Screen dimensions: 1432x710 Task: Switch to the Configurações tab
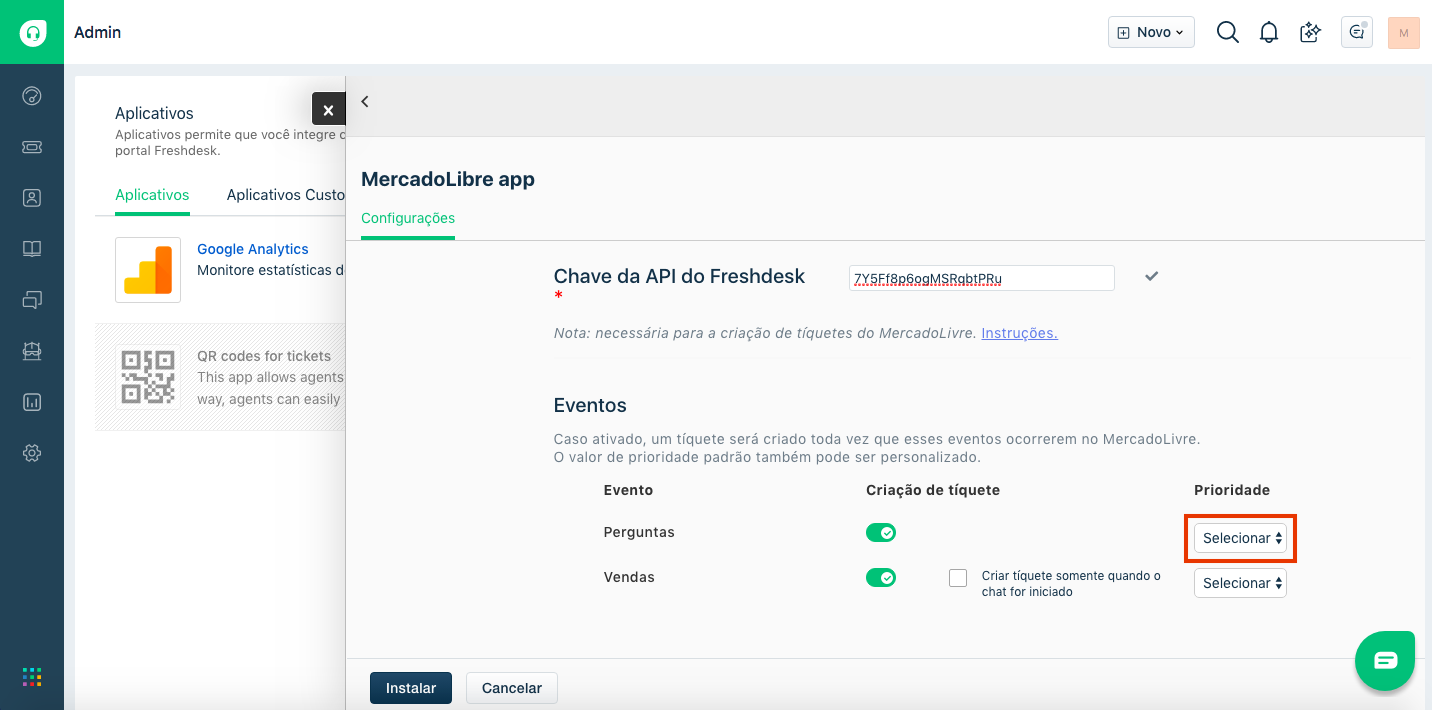point(408,218)
